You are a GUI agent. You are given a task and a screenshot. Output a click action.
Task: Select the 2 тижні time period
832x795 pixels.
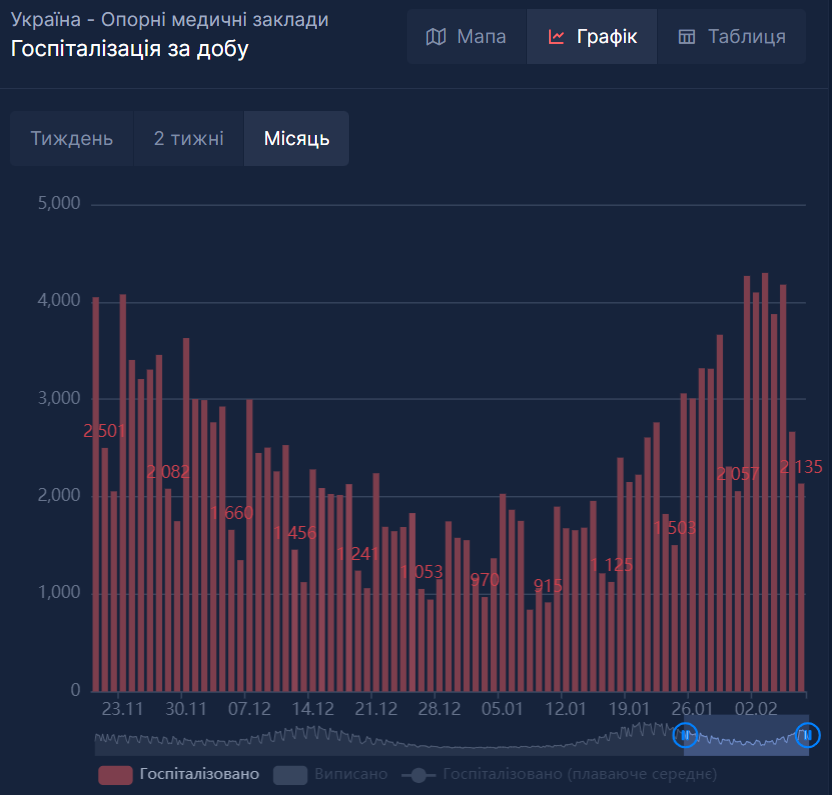tap(188, 139)
